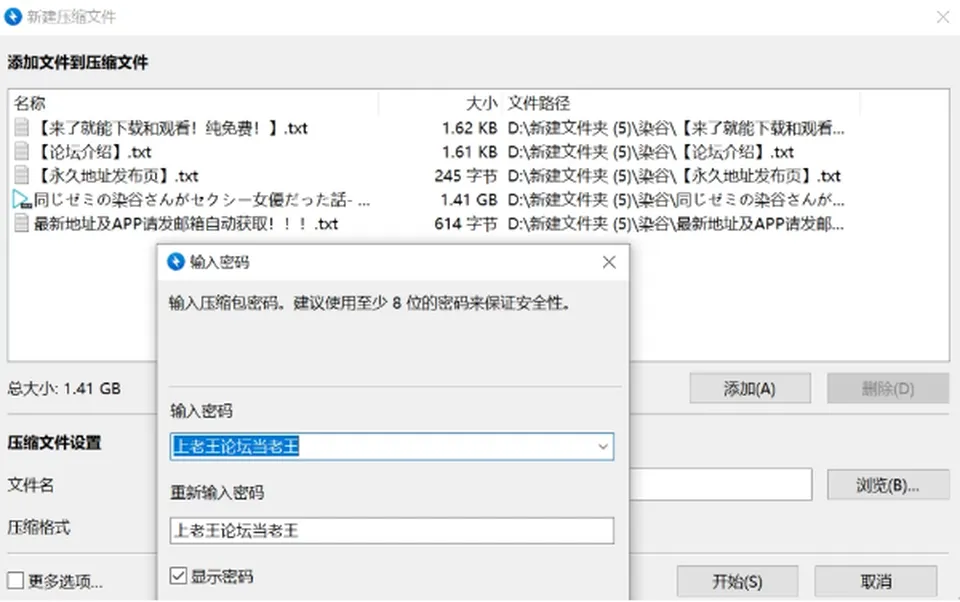The width and height of the screenshot is (960, 602).
Task: Click the 245 字节 size cell
Action: 465,176
